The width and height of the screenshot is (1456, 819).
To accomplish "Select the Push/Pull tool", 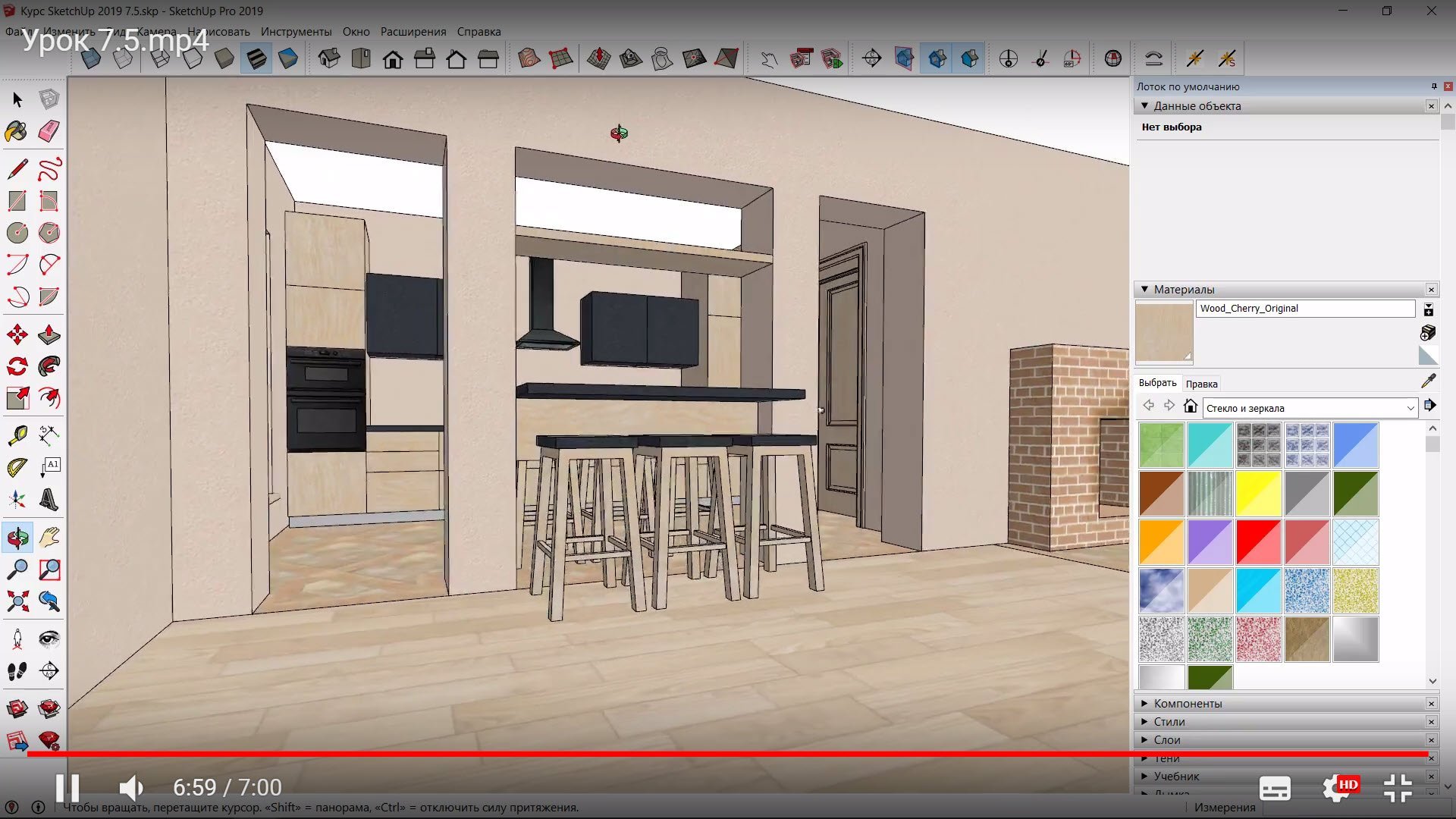I will click(x=49, y=334).
